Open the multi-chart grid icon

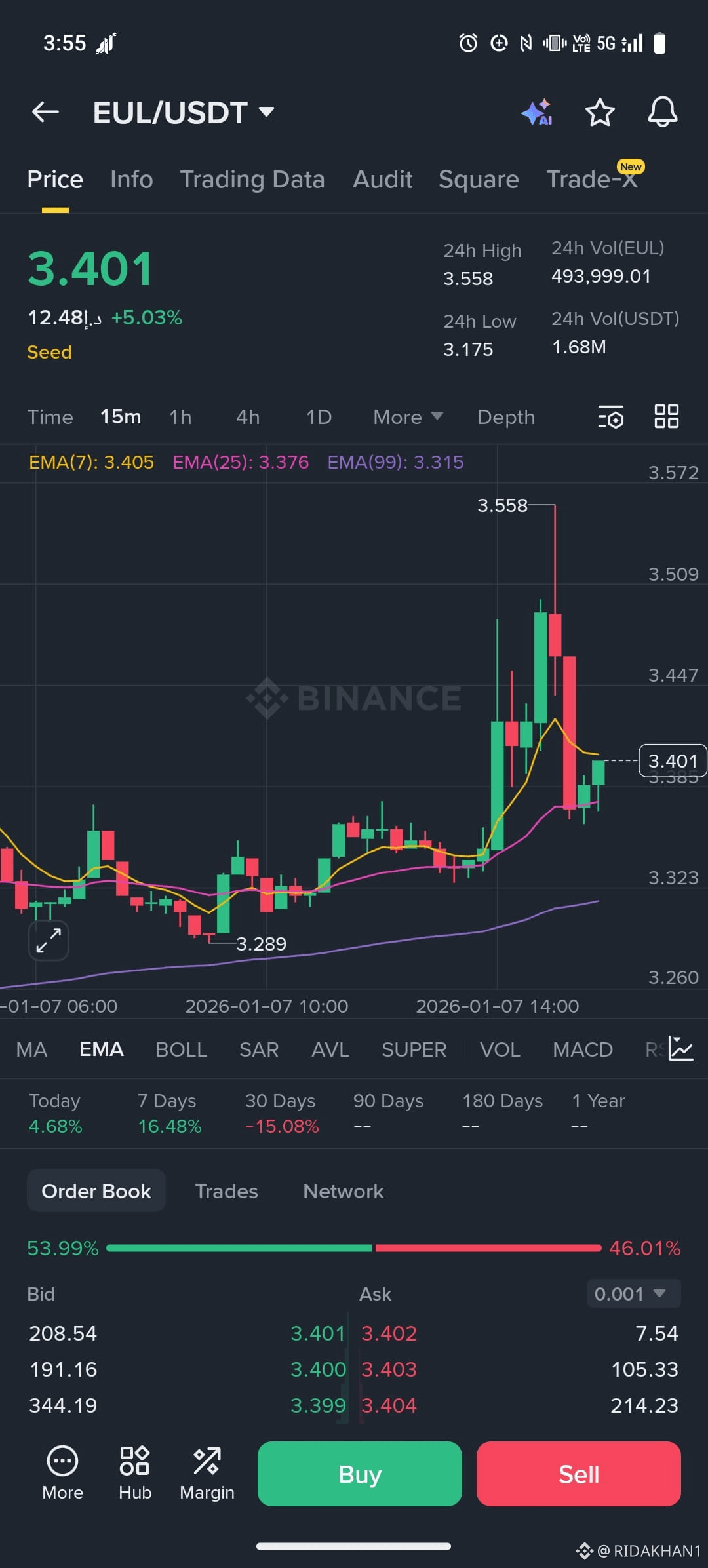pos(667,416)
